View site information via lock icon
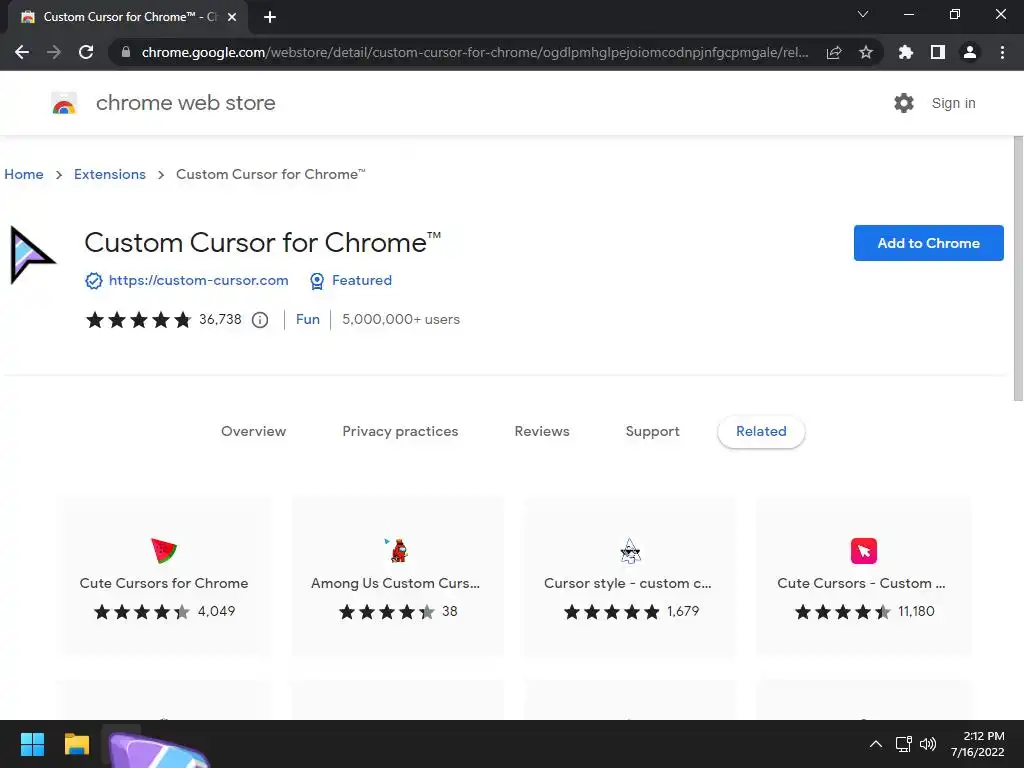This screenshot has height=768, width=1024. coord(125,52)
